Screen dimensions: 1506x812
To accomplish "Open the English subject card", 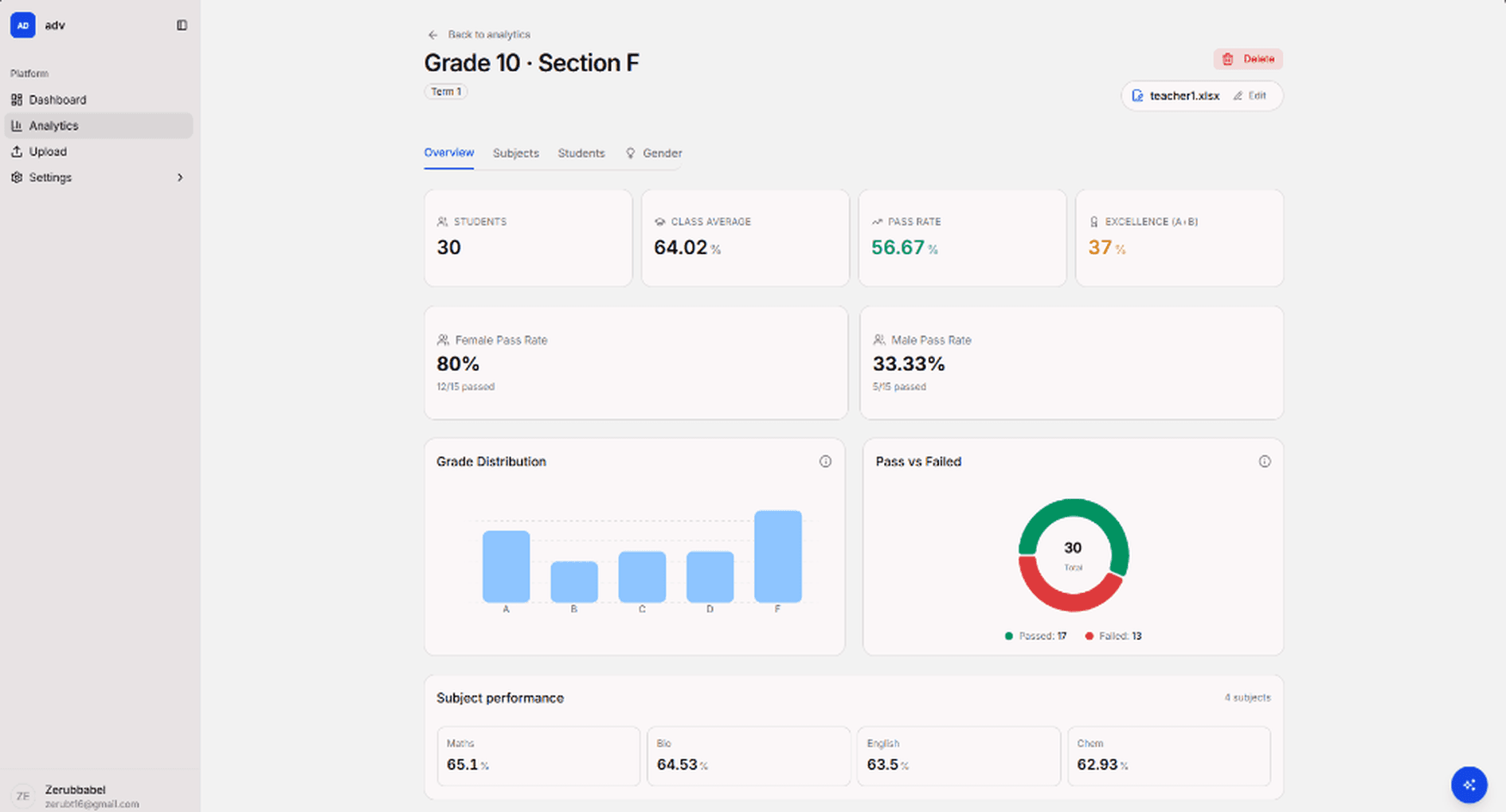I will [x=959, y=756].
